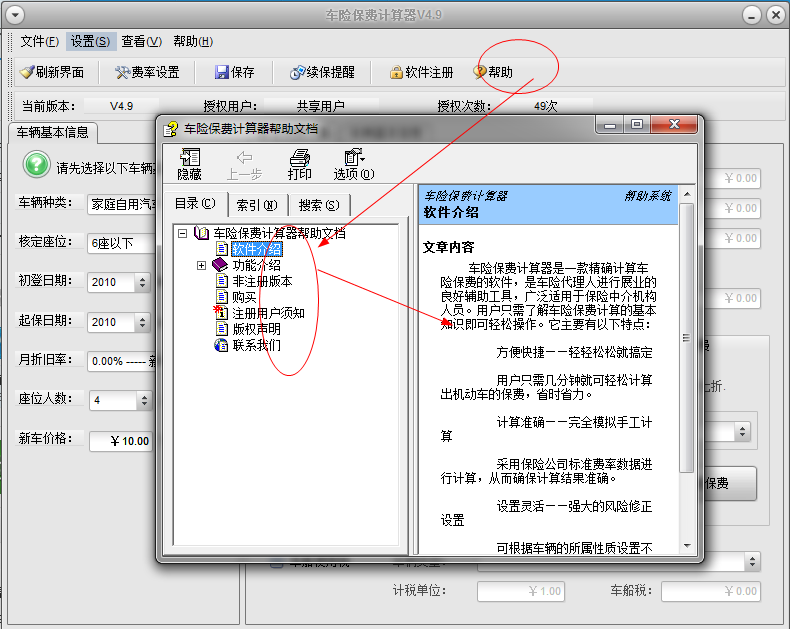This screenshot has width=790, height=629.
Task: Open 费率设置 rate settings from toolbar
Action: [147, 72]
